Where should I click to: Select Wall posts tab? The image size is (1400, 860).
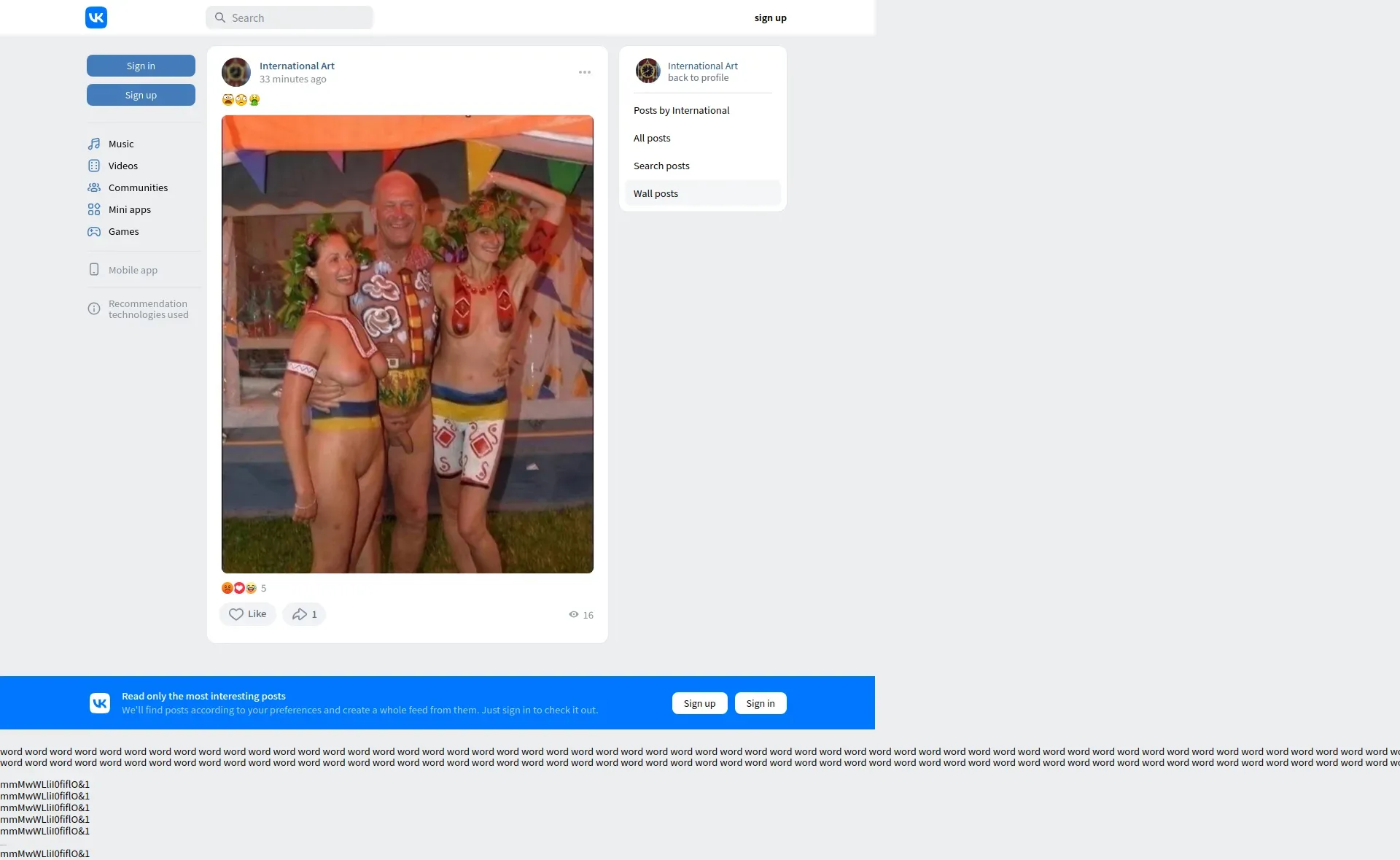703,193
